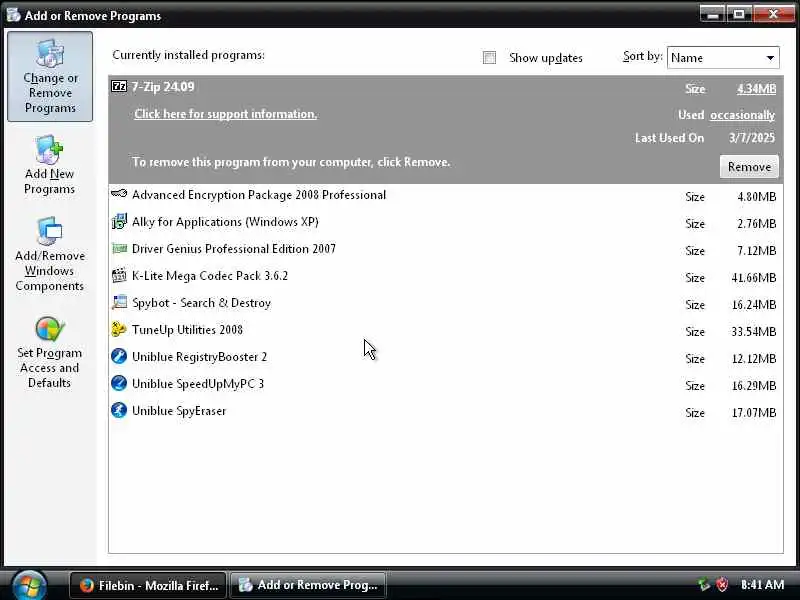This screenshot has height=600, width=800.
Task: Select TuneUp Utilities 2008 entry
Action: (x=445, y=331)
